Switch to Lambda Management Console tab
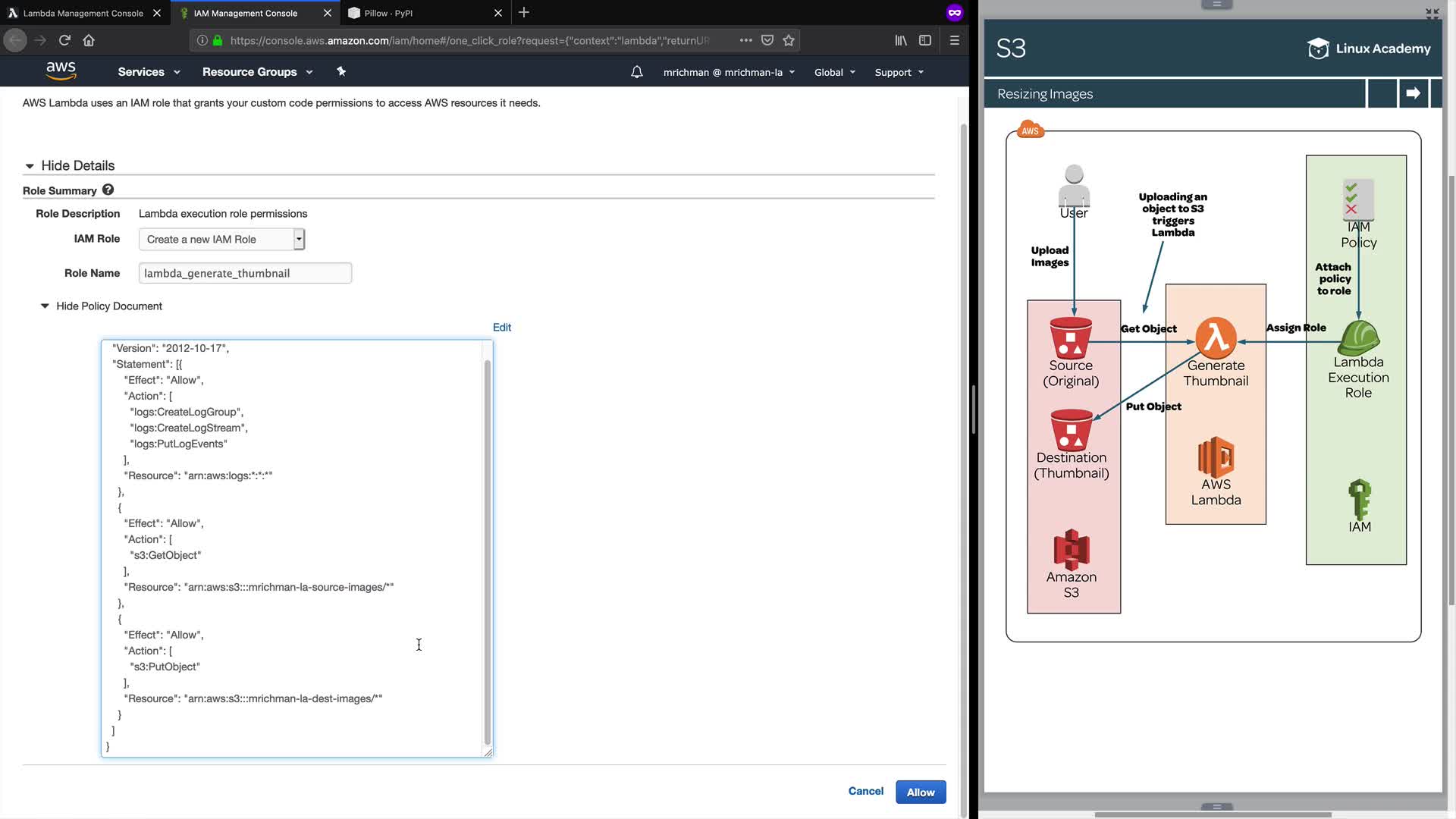 pyautogui.click(x=83, y=13)
